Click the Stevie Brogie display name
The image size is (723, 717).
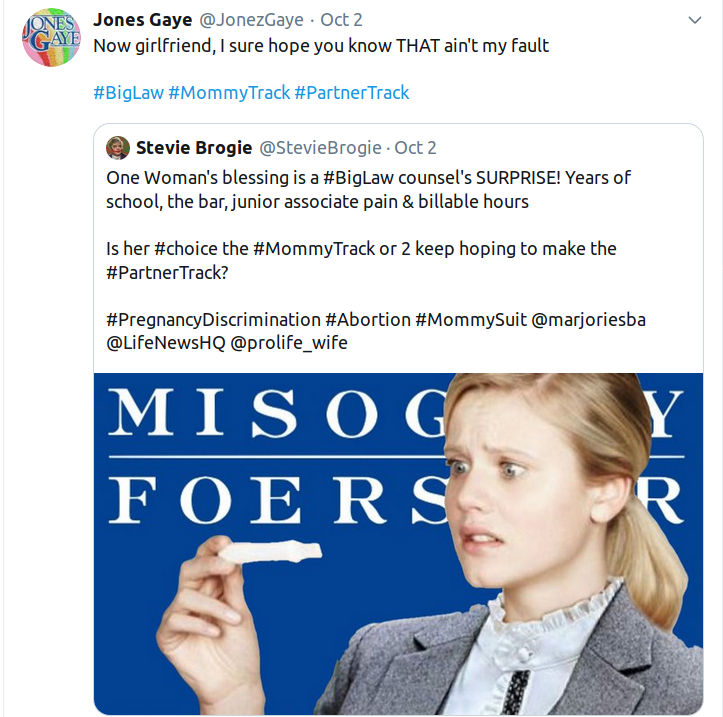pyautogui.click(x=194, y=148)
